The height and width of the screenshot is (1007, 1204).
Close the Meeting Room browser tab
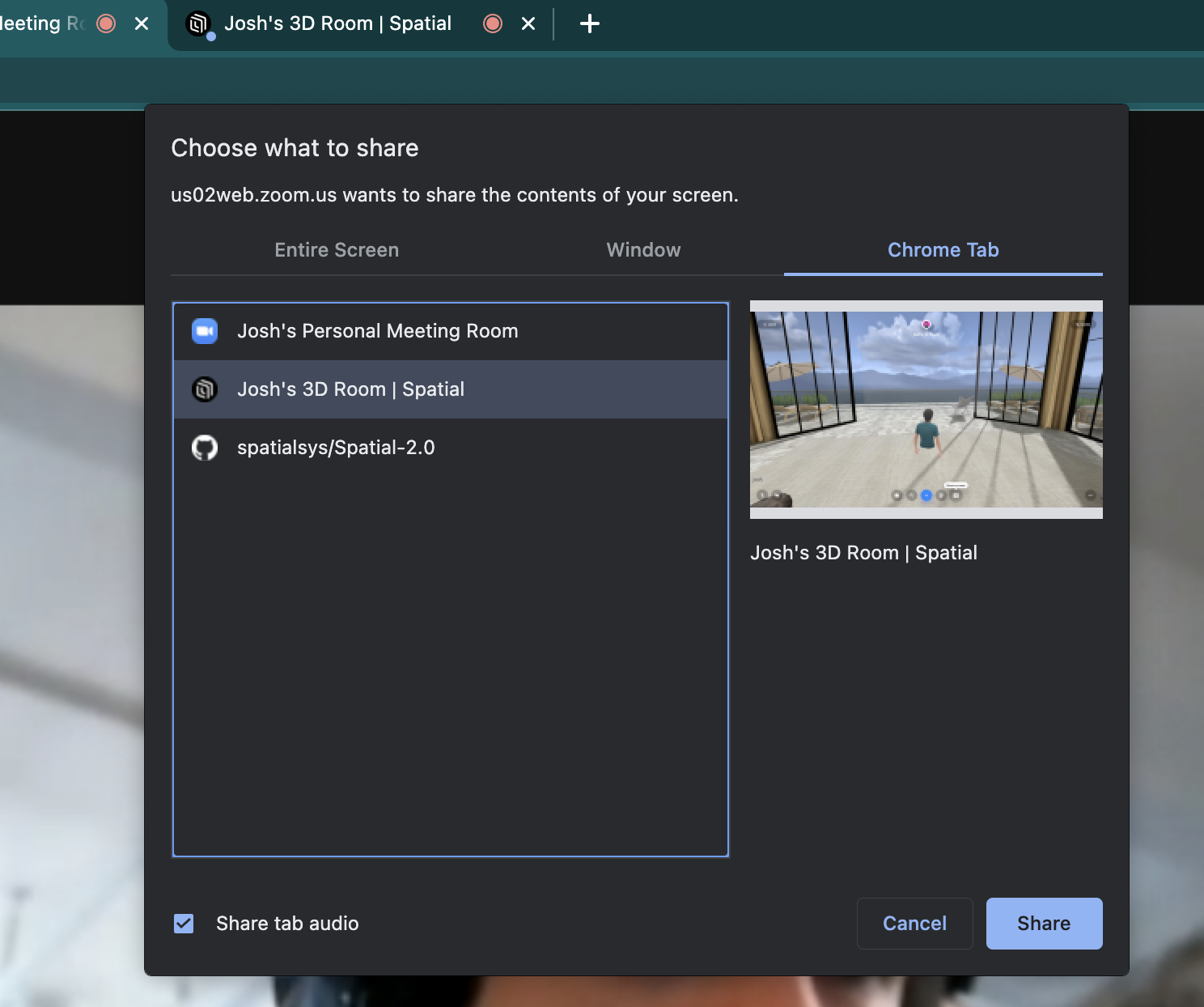[x=142, y=23]
